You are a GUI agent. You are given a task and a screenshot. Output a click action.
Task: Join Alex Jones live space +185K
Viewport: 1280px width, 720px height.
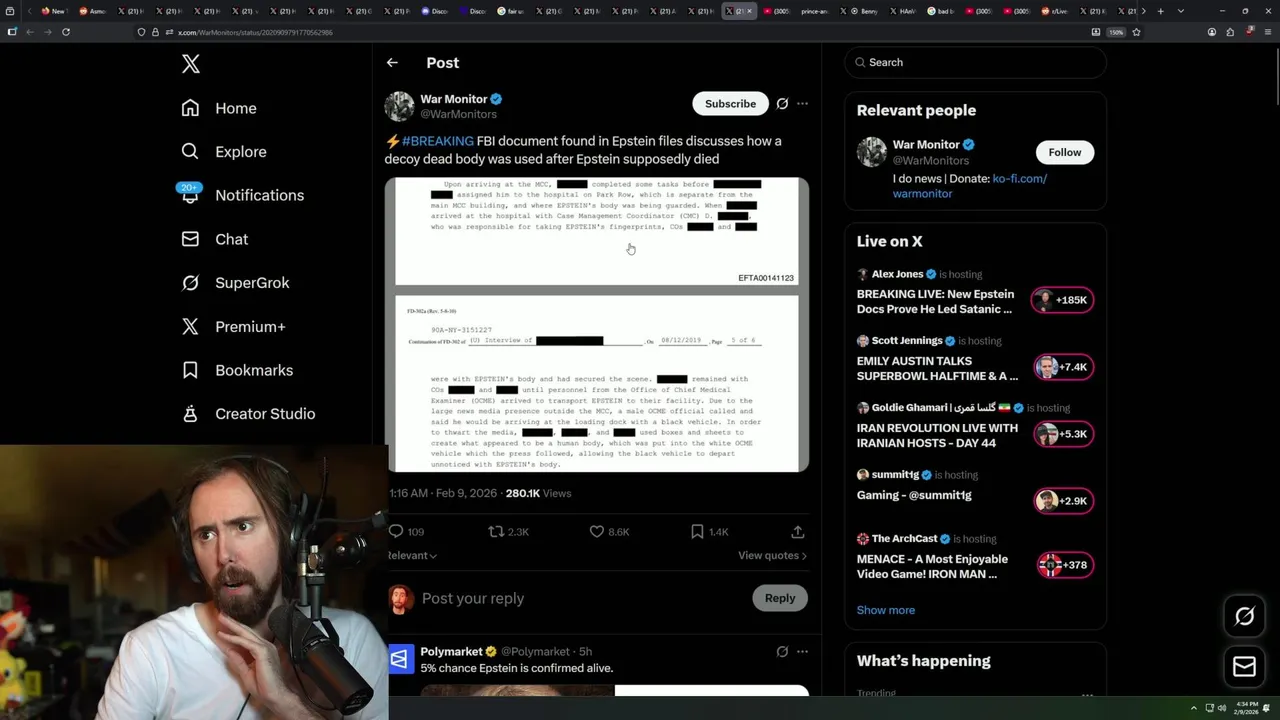[1063, 300]
